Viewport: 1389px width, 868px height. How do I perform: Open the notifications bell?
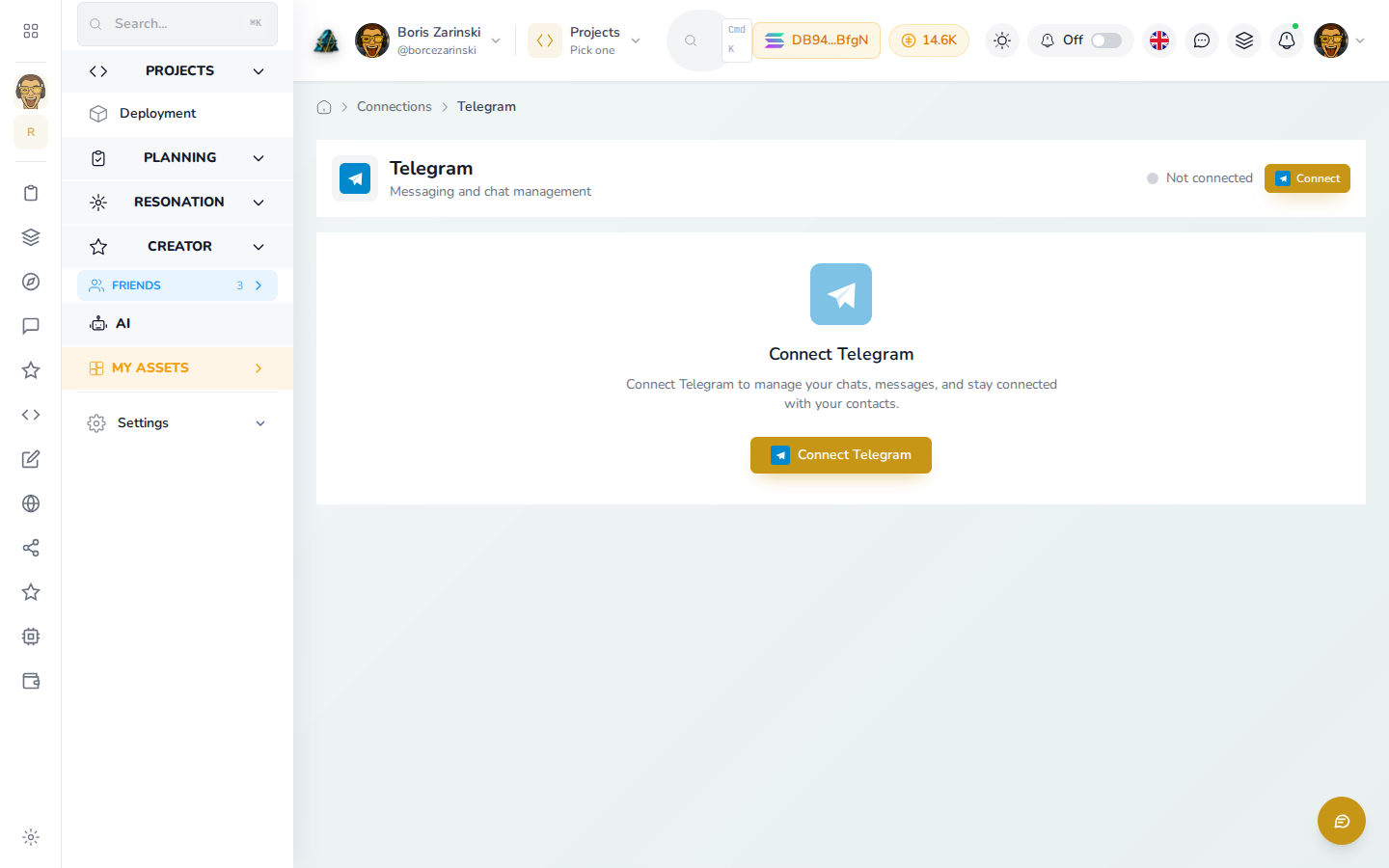[1287, 41]
